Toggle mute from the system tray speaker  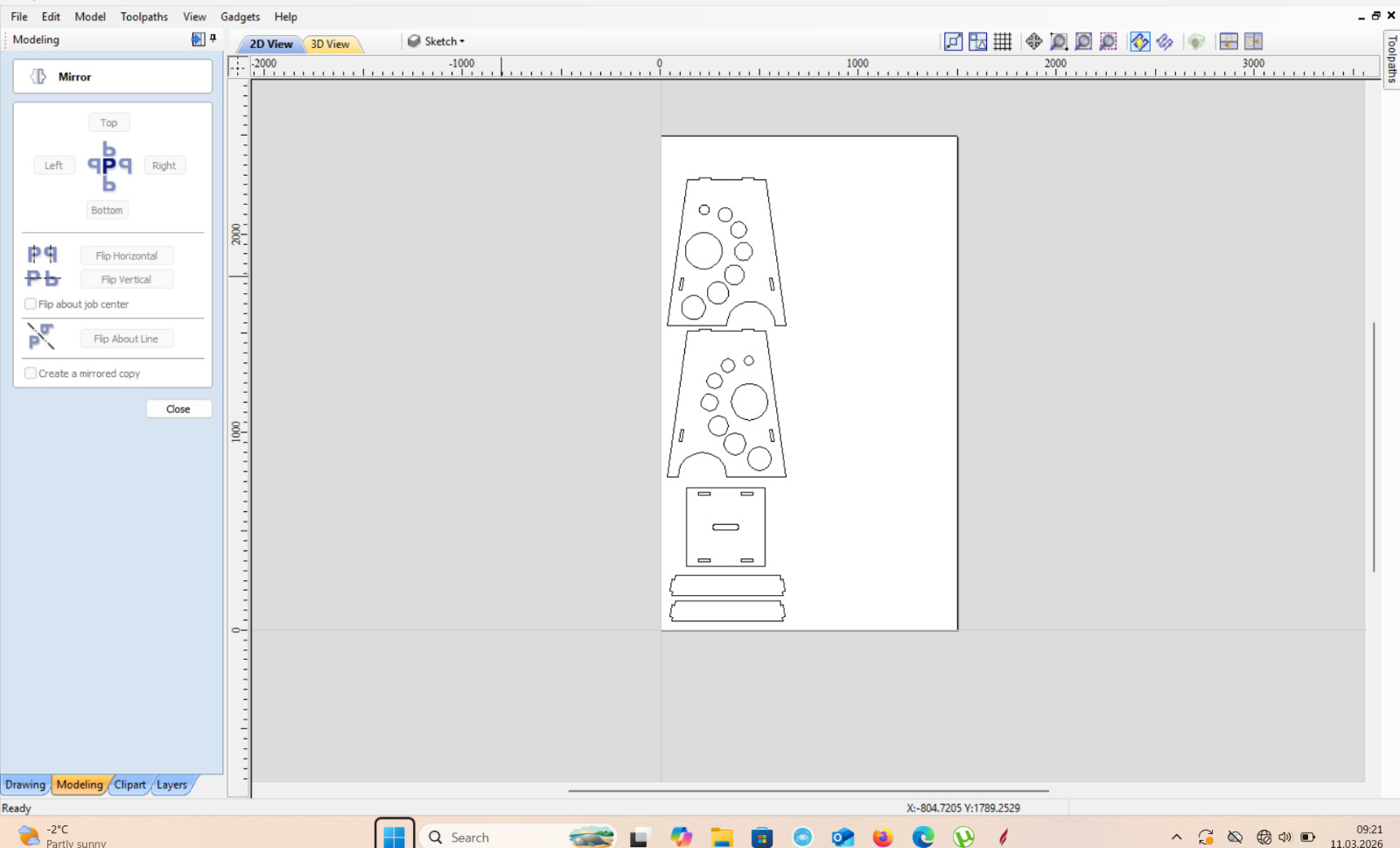[1286, 837]
